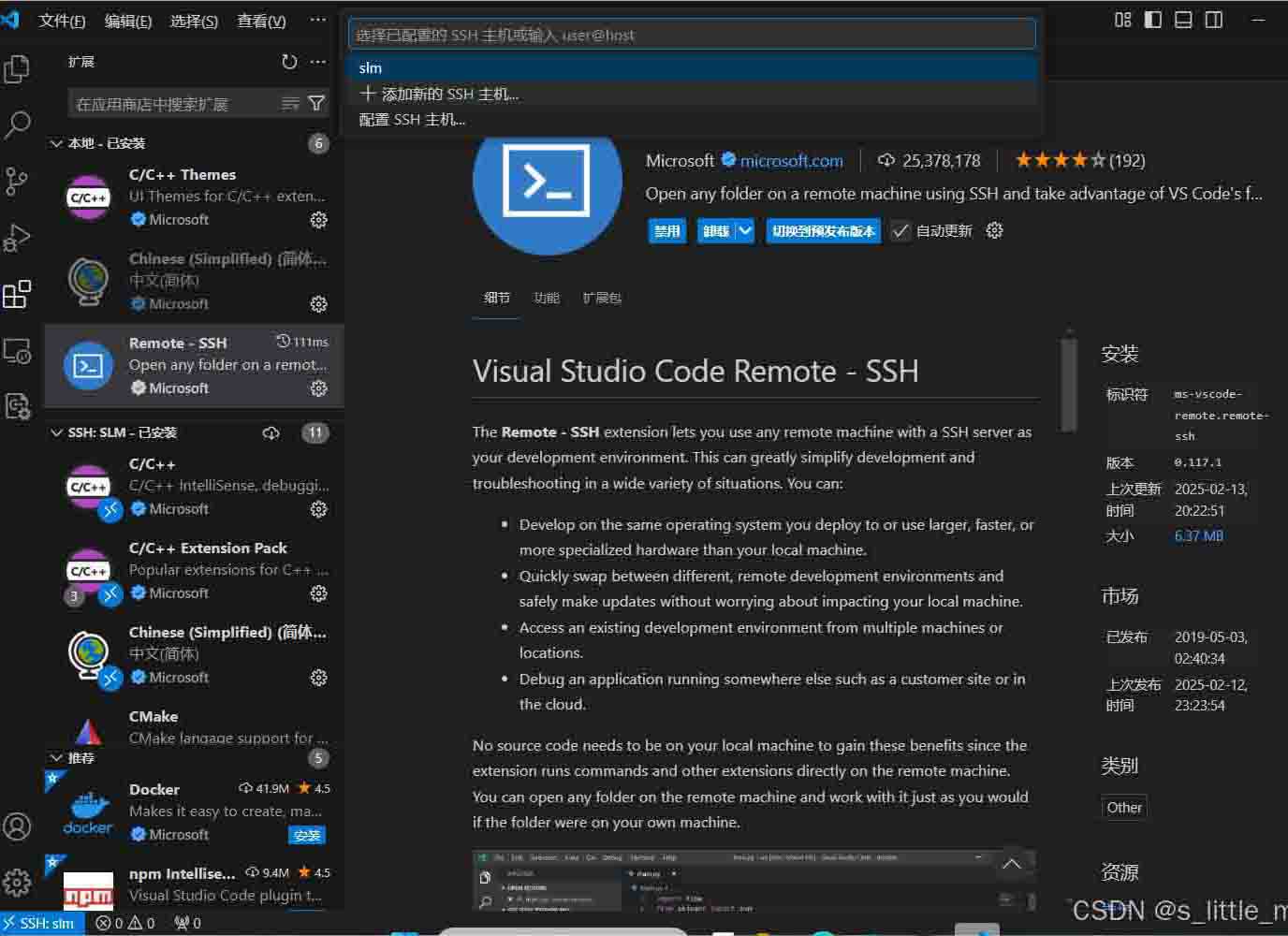Open Remote Explorer in activity bar
1288x936 pixels.
tap(17, 351)
